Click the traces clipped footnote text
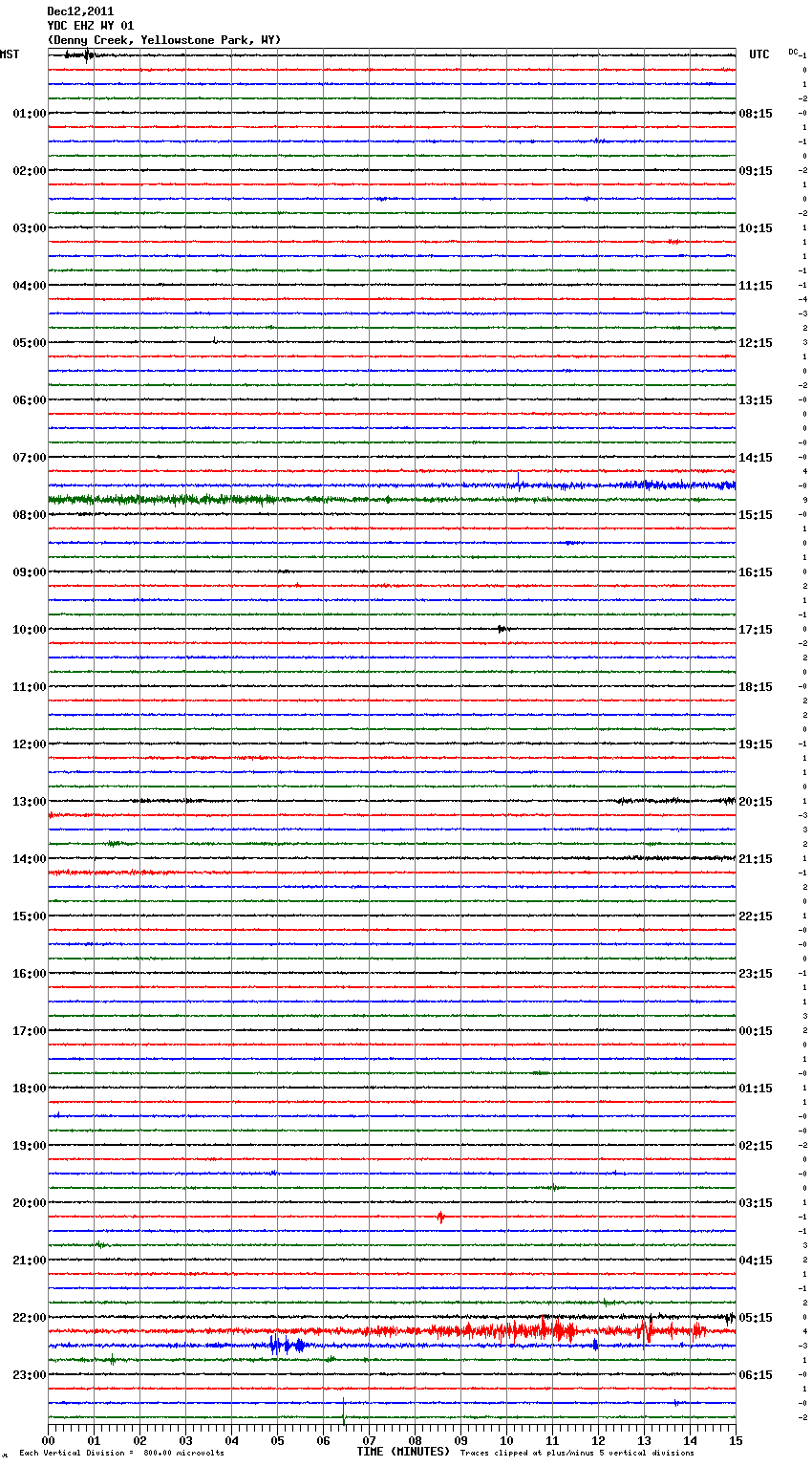The height and width of the screenshot is (1466, 812). (x=577, y=1454)
